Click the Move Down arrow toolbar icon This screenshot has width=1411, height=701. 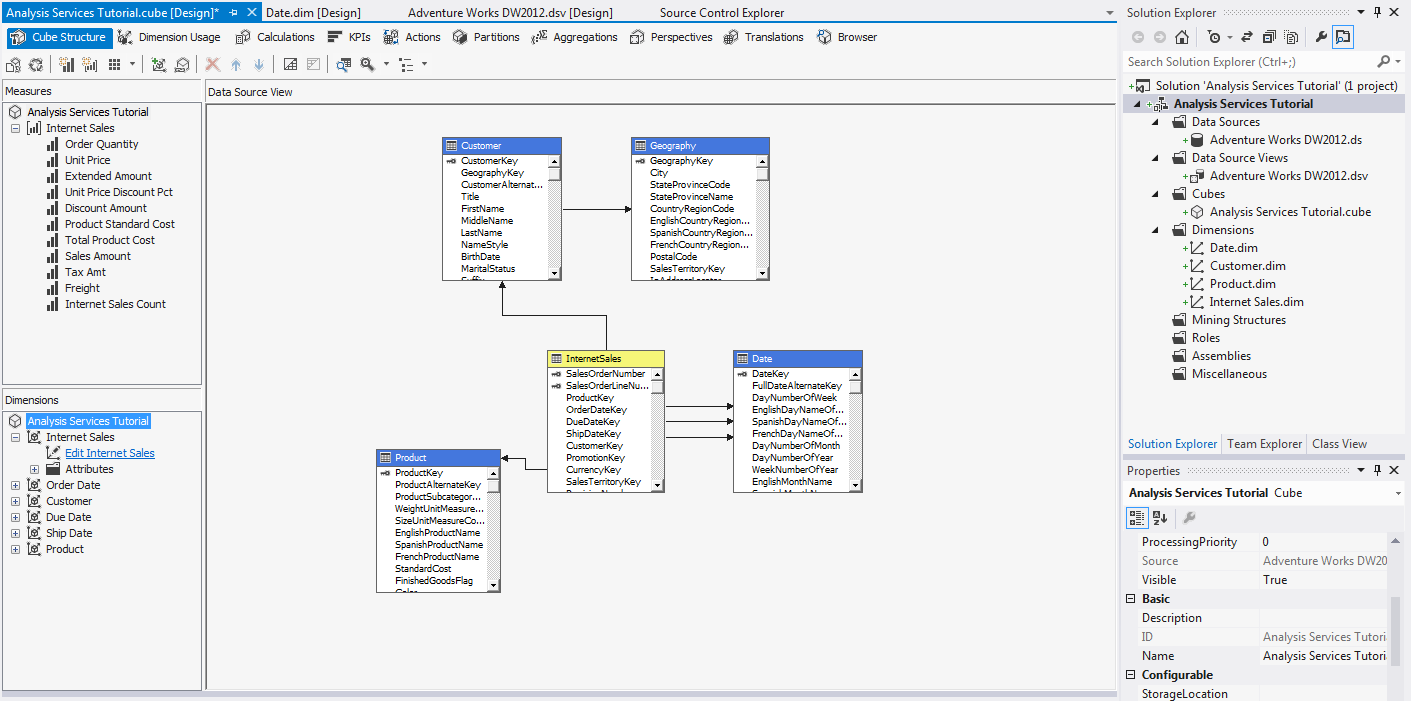pyautogui.click(x=259, y=64)
